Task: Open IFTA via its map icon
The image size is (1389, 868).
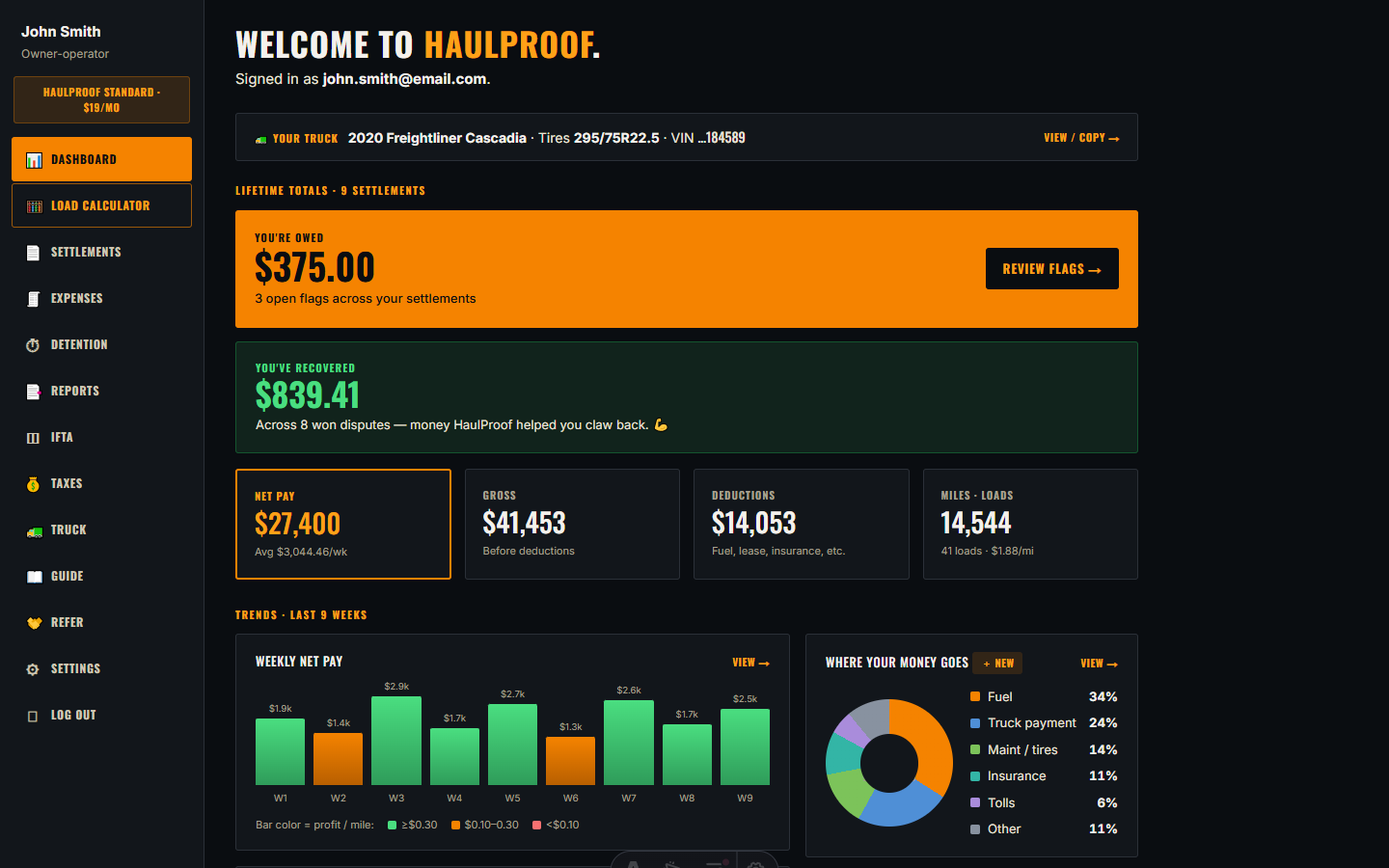Action: click(34, 438)
